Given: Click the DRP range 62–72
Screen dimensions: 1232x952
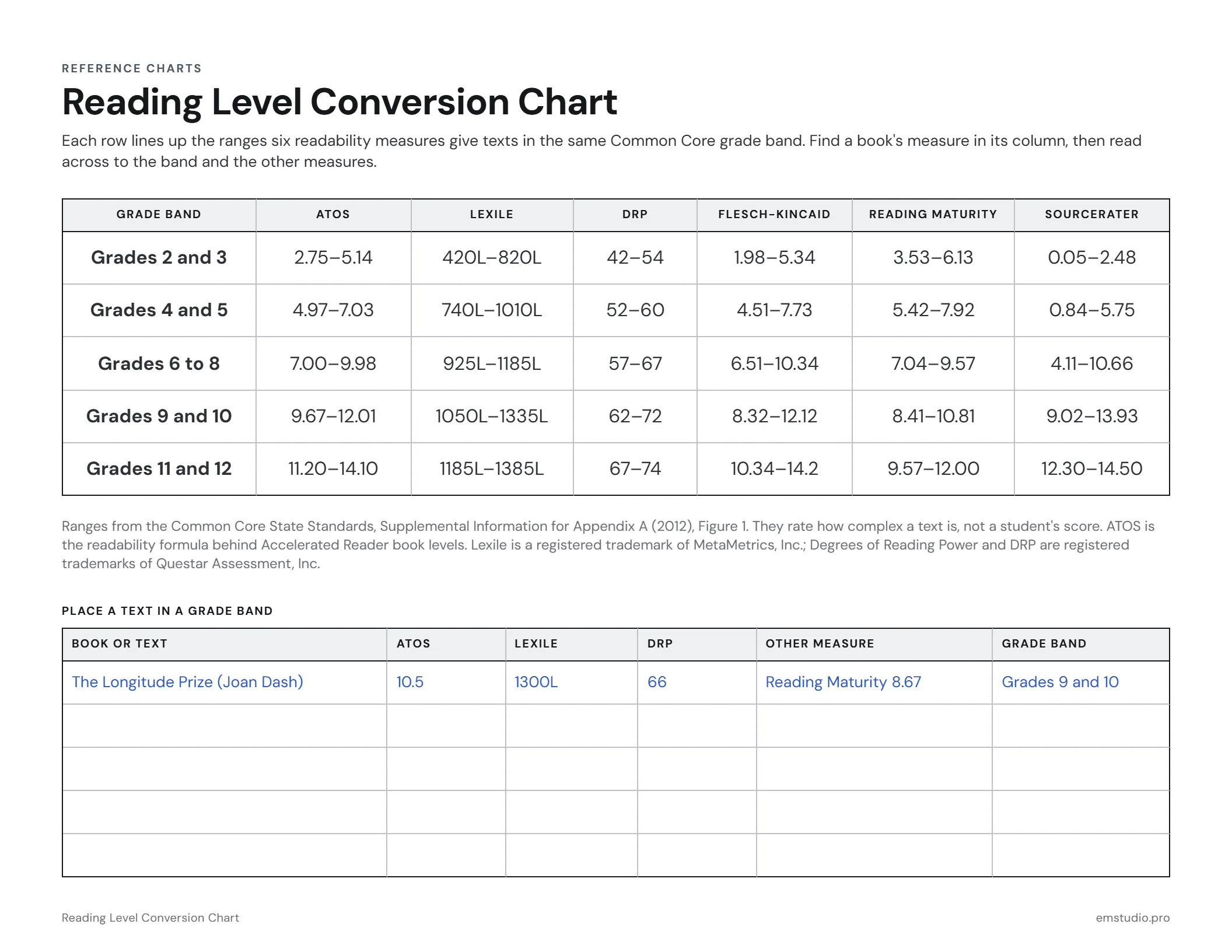Looking at the screenshot, I should click(x=635, y=416).
